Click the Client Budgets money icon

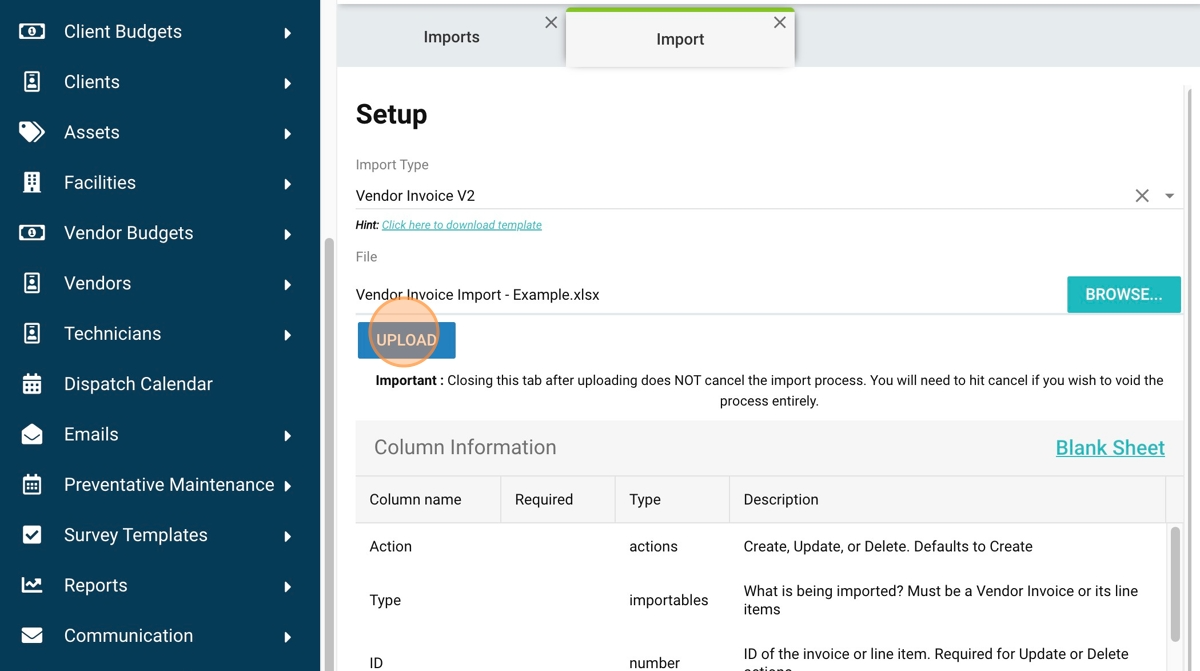click(x=32, y=32)
